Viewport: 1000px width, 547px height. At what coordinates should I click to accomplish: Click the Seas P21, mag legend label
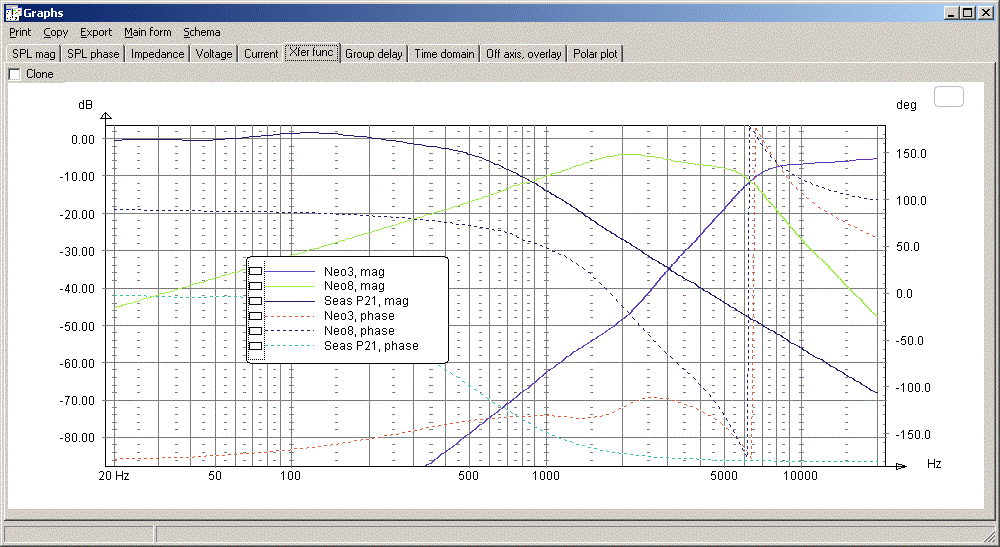click(x=366, y=301)
